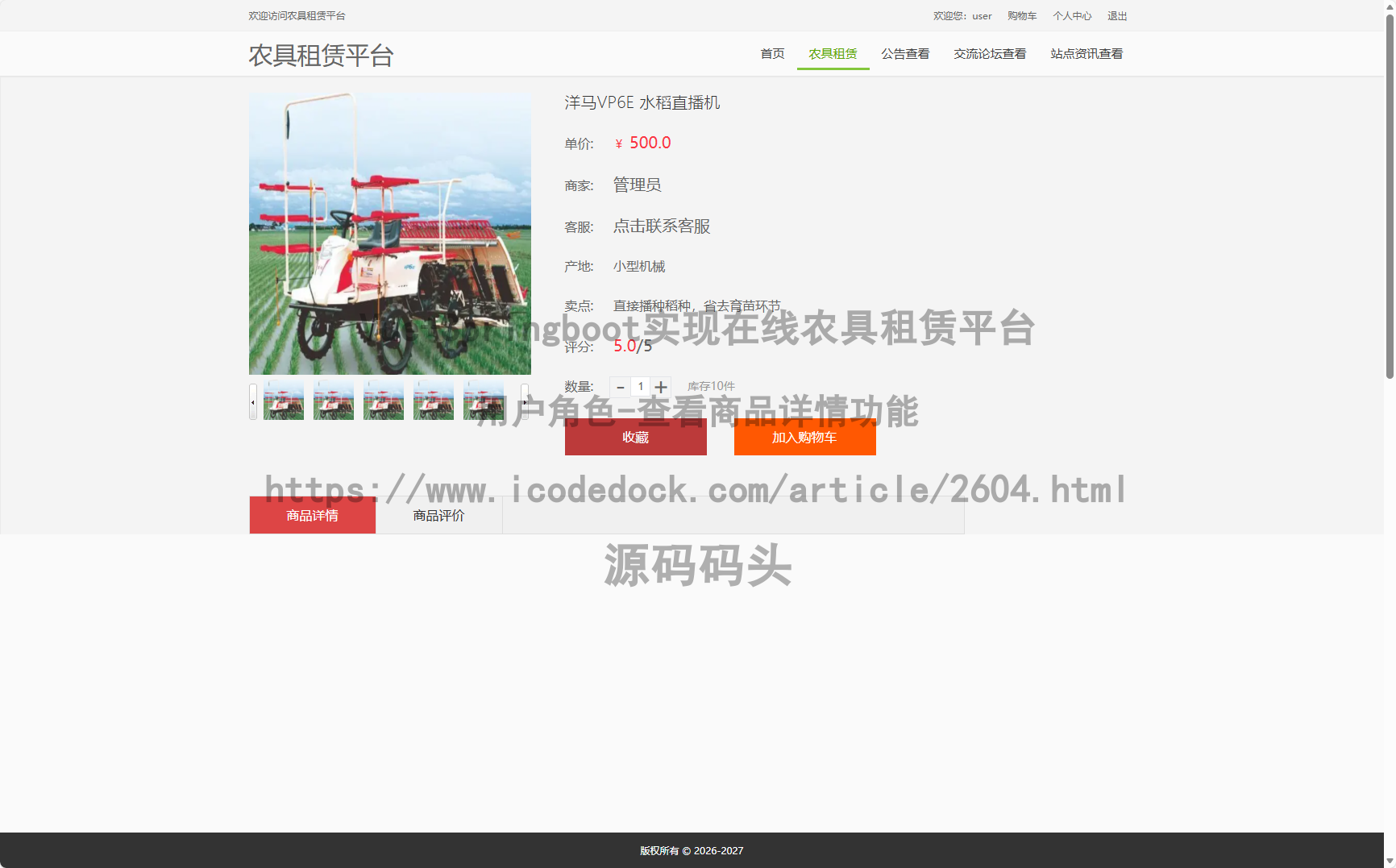Screen dimensions: 1396x868
Task: Open the 交流论坛查看 forum page
Action: [990, 53]
